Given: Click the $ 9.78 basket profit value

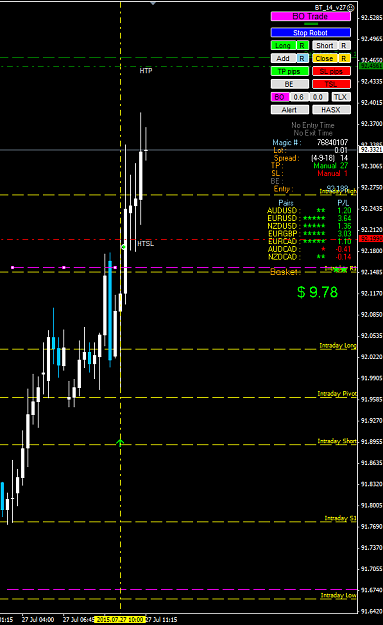Looking at the screenshot, I should (318, 292).
